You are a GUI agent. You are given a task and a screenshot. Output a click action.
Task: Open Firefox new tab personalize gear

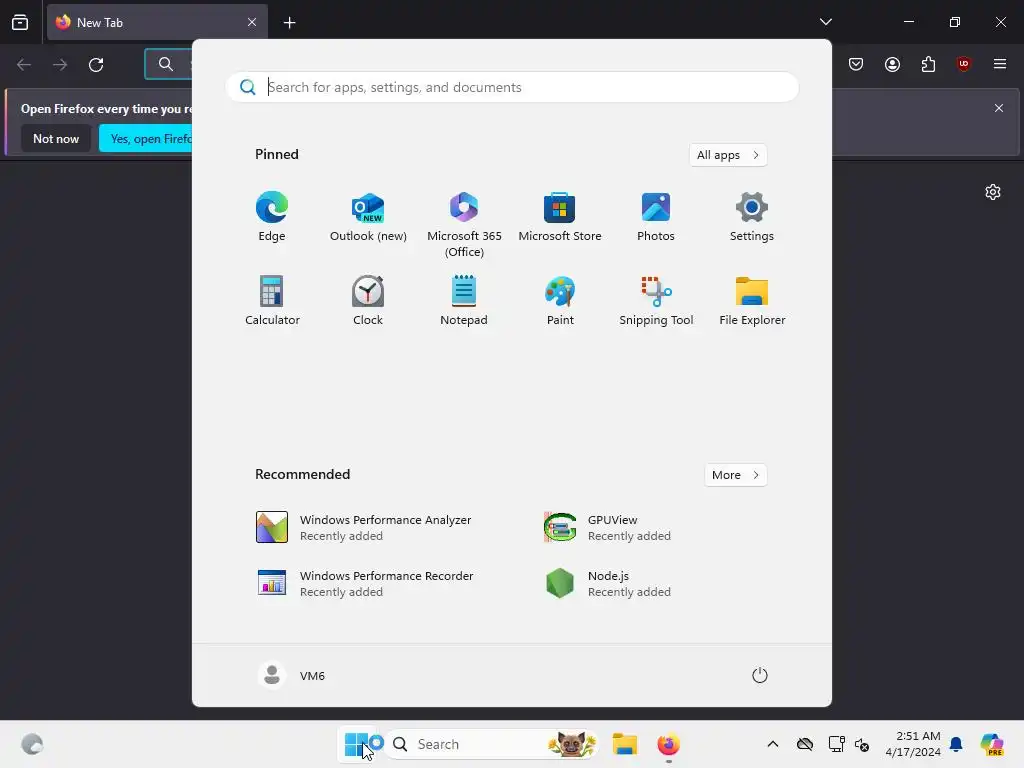tap(993, 192)
